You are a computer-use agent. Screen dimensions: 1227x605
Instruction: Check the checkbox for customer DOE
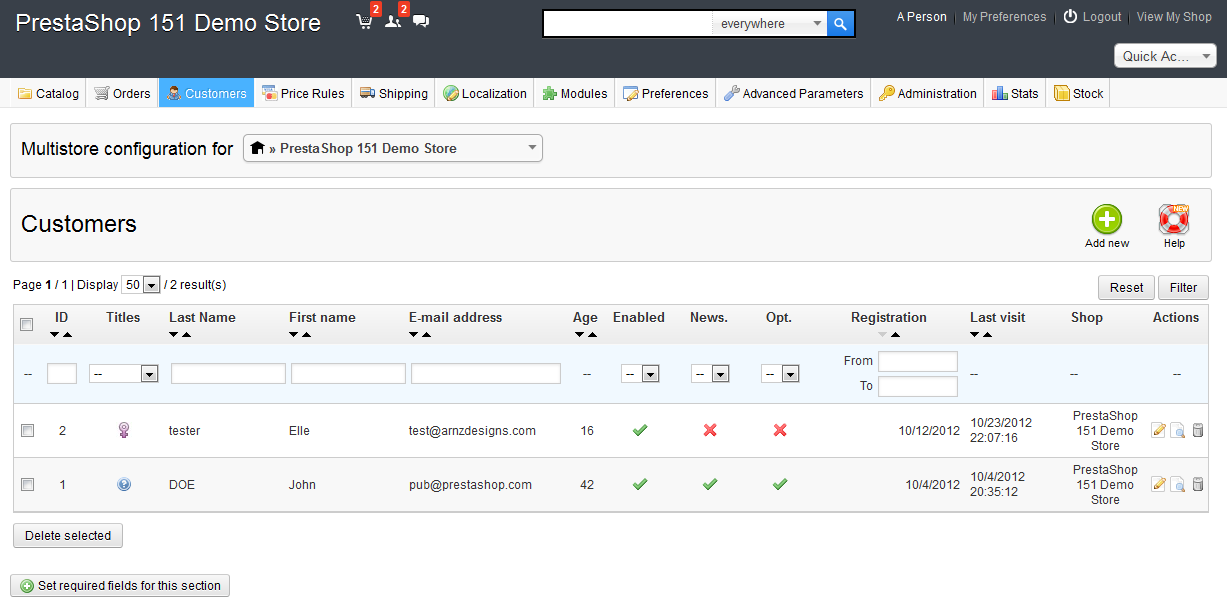tap(28, 485)
